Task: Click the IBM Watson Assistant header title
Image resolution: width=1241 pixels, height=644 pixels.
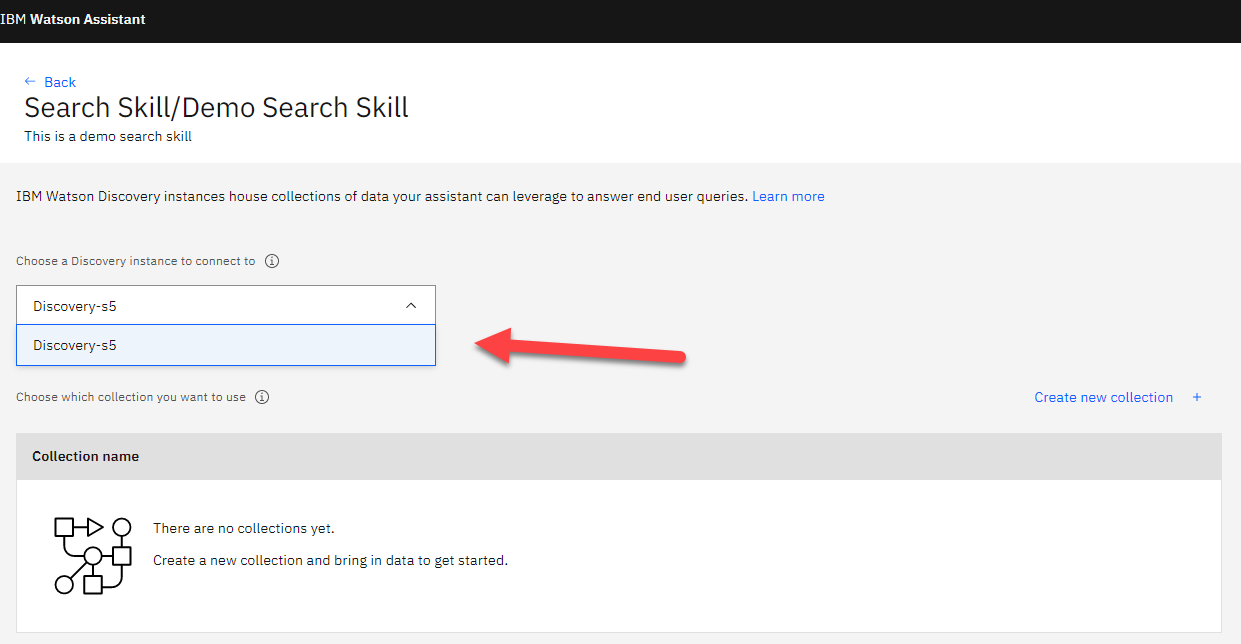Action: 73,19
